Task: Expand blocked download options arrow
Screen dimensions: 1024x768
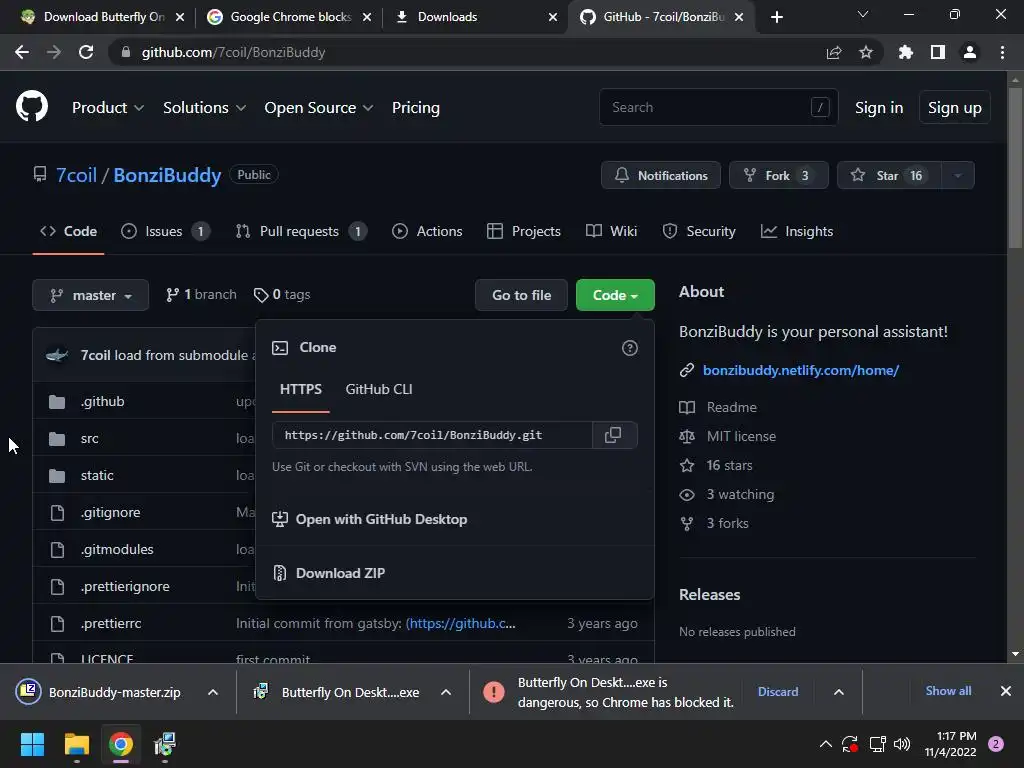Action: point(839,692)
